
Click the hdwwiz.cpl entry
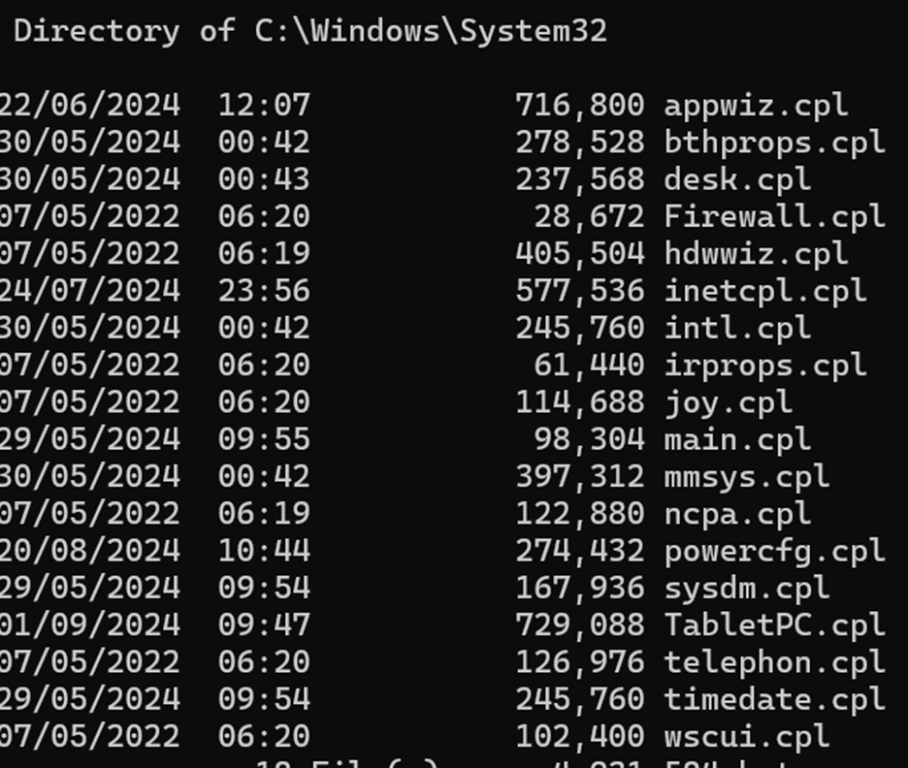pyautogui.click(x=756, y=255)
